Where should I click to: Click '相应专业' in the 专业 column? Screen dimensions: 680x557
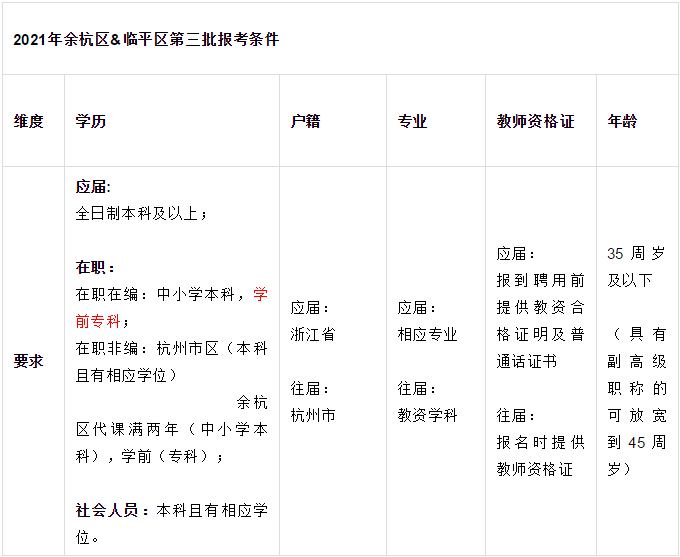(x=428, y=334)
